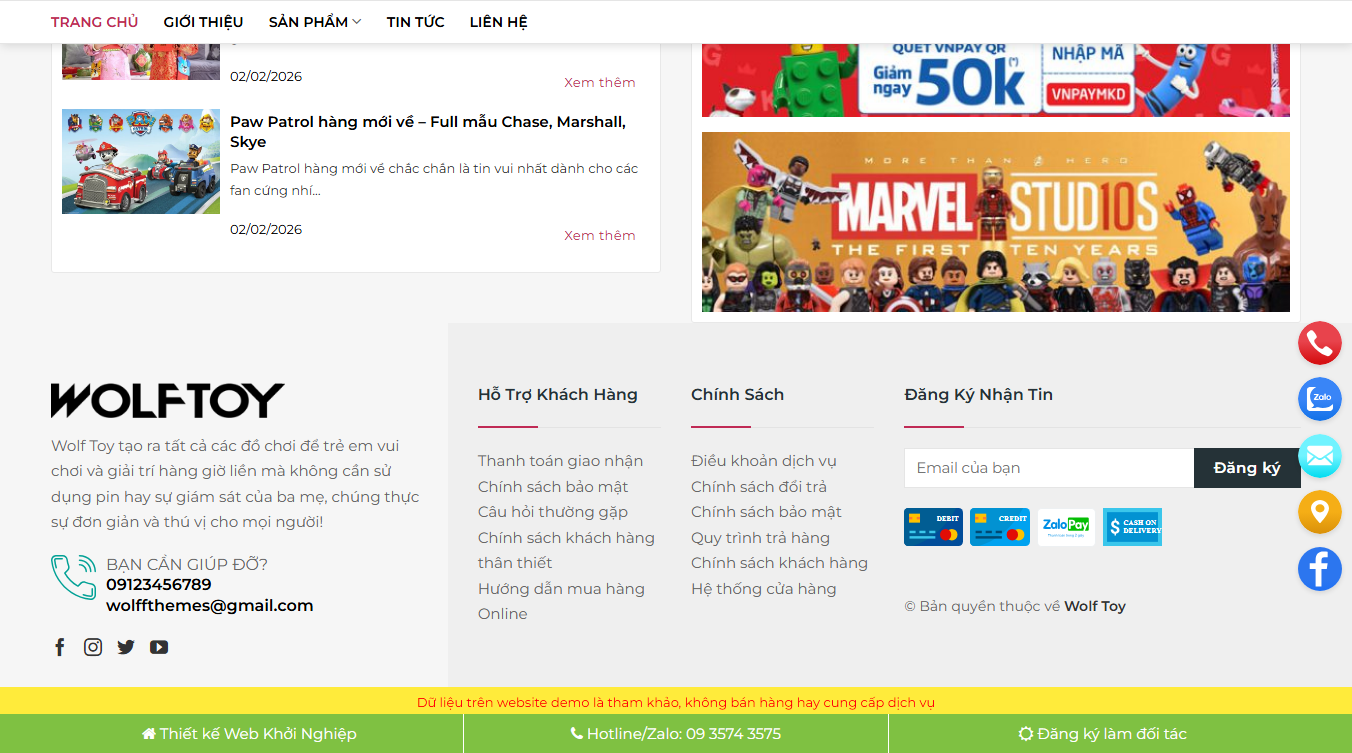This screenshot has height=753, width=1352.
Task: Click the Marvel Studios LEGO banner
Action: 996,222
